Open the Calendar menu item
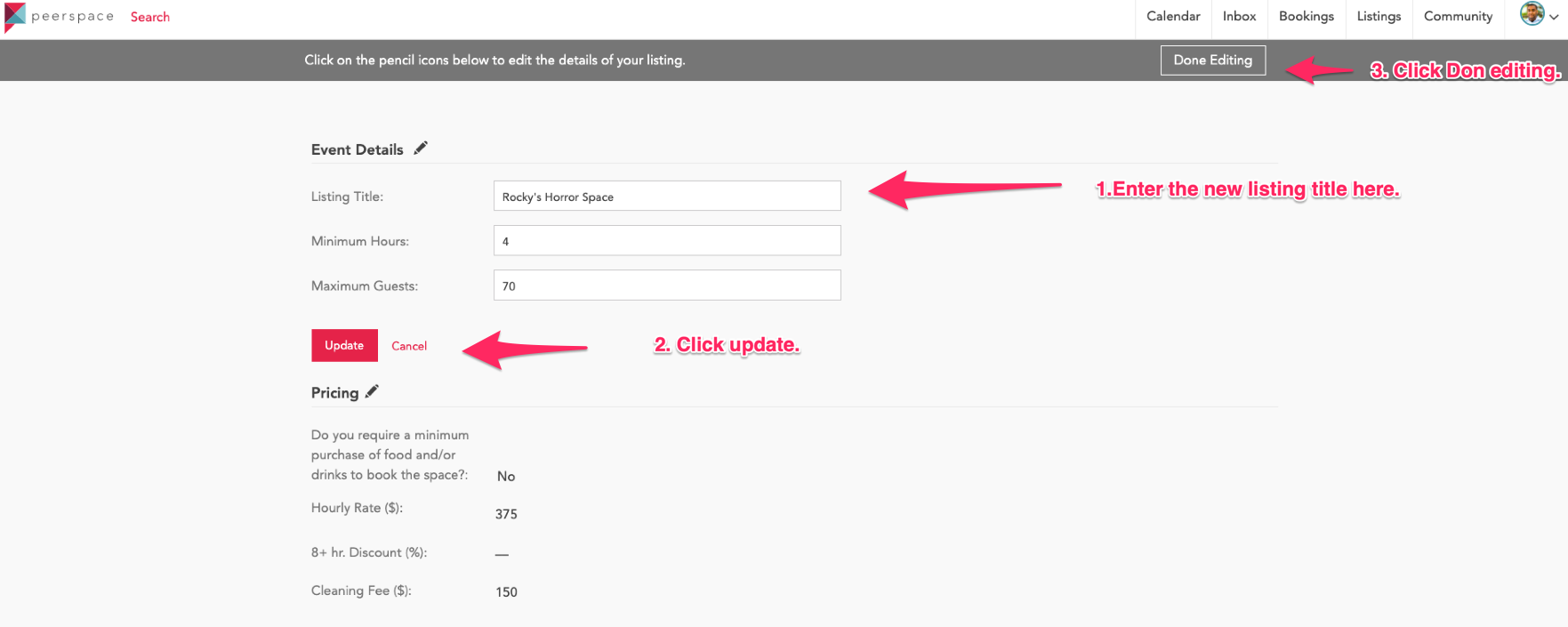1568x627 pixels. click(1173, 16)
